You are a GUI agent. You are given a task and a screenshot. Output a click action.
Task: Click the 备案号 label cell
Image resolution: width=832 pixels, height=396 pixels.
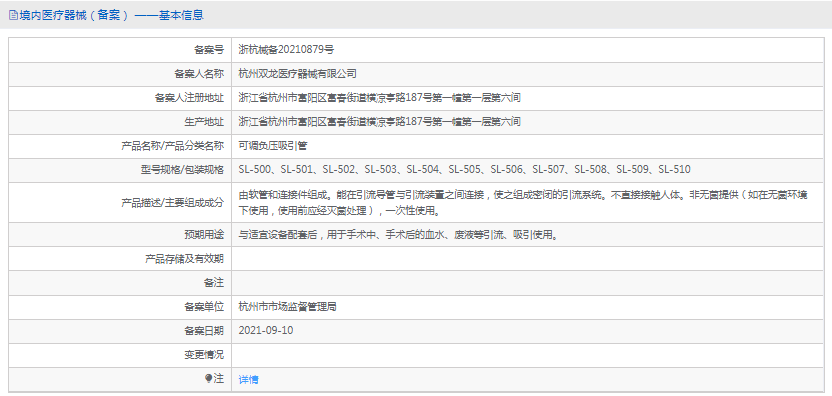pyautogui.click(x=209, y=50)
